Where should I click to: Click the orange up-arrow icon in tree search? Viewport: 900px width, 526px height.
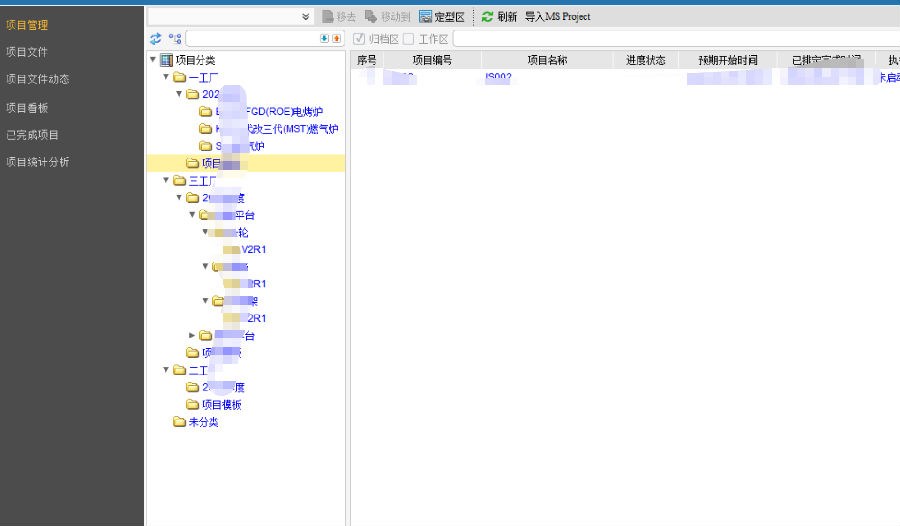coord(336,38)
